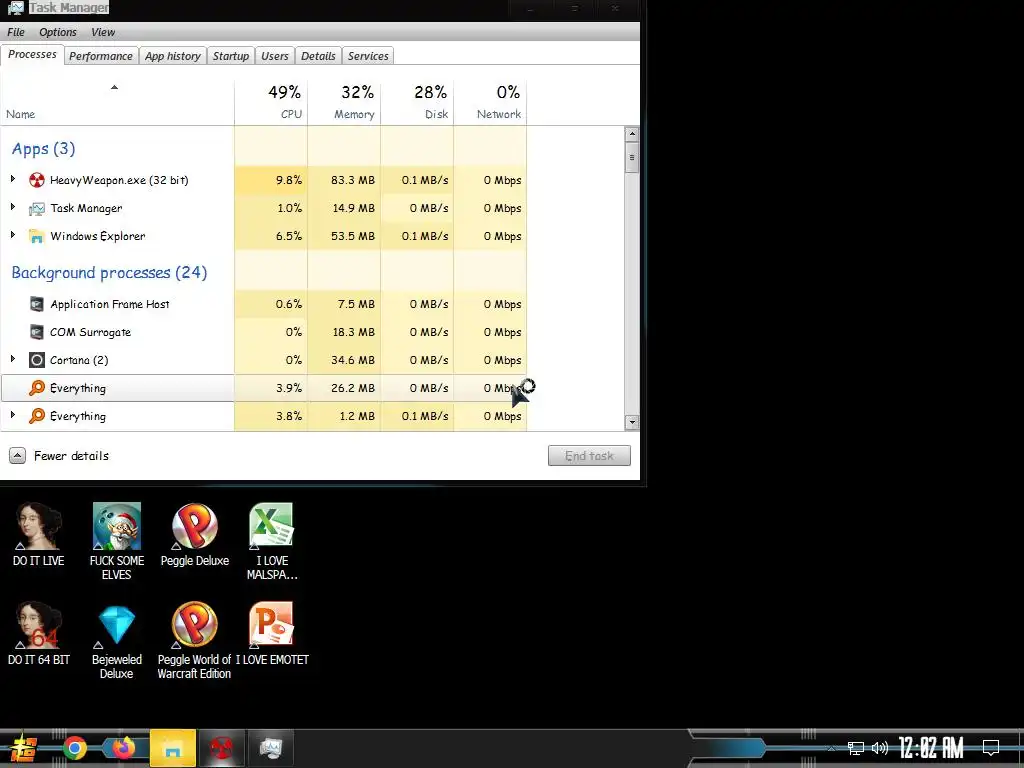Click the 53.5 MB Windows Explorer memory
1024x768 pixels.
point(353,236)
